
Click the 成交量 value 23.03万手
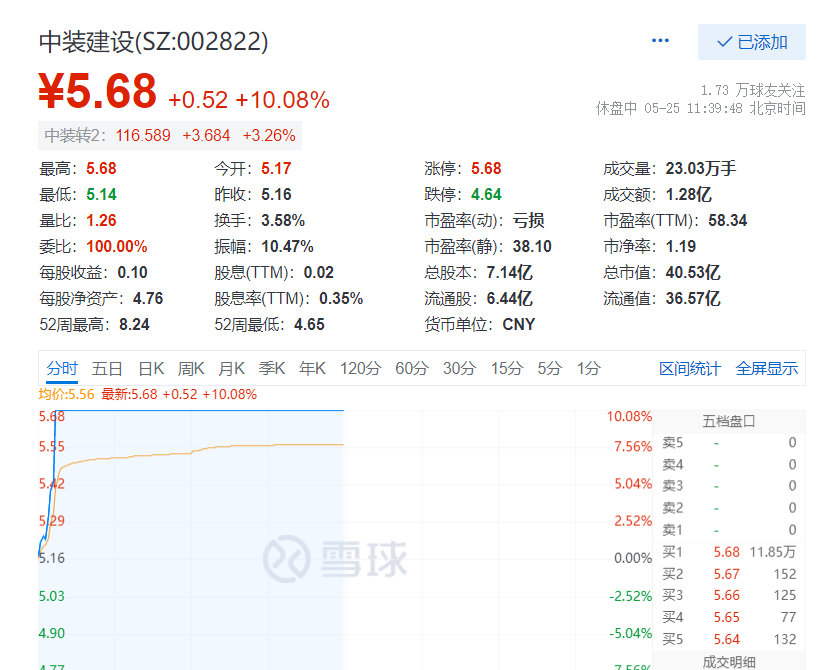[x=701, y=168]
